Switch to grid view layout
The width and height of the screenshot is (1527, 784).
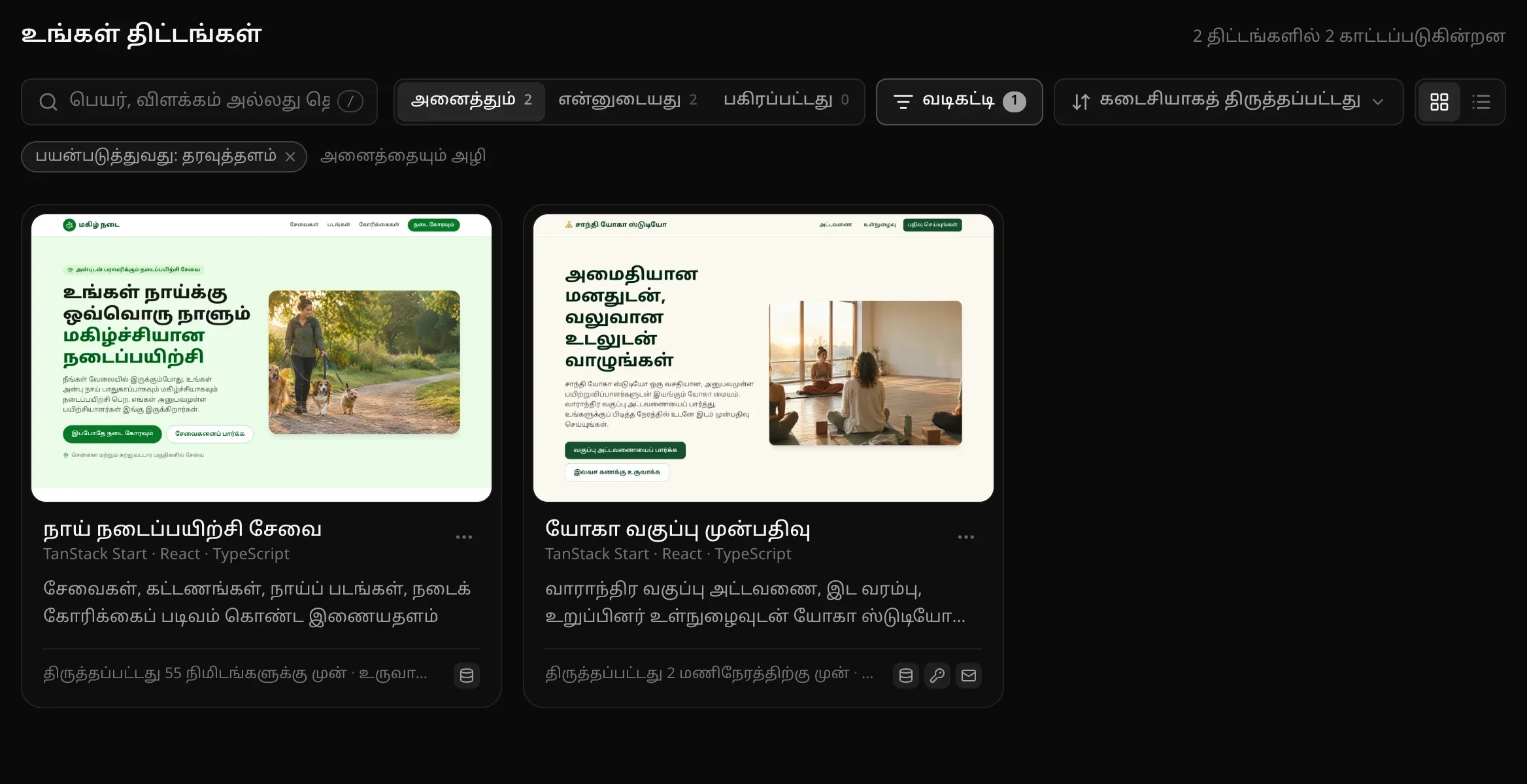click(1439, 102)
